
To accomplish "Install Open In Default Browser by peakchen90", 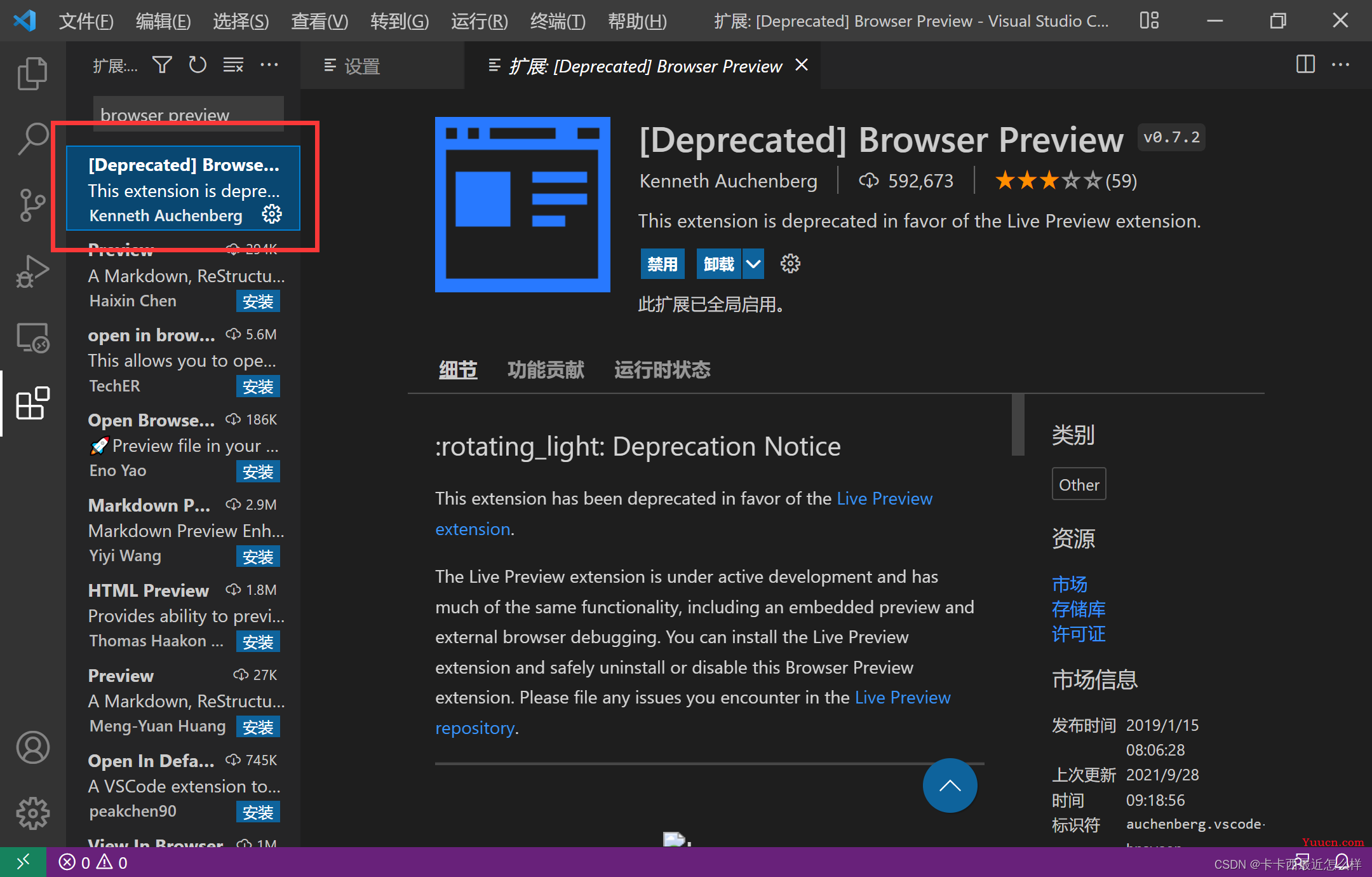I will (258, 812).
